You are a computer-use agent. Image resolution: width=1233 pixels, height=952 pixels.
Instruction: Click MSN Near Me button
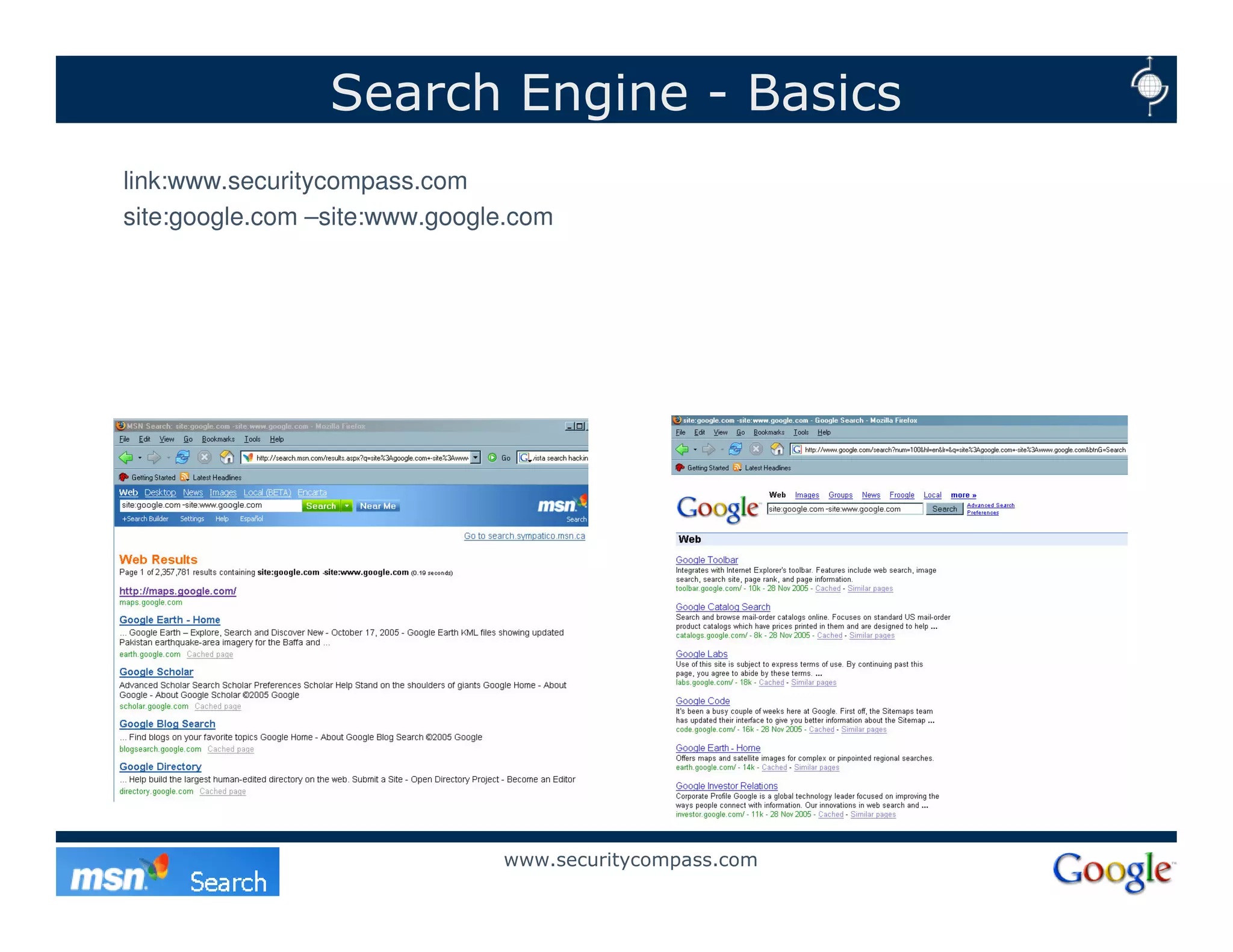[x=378, y=506]
